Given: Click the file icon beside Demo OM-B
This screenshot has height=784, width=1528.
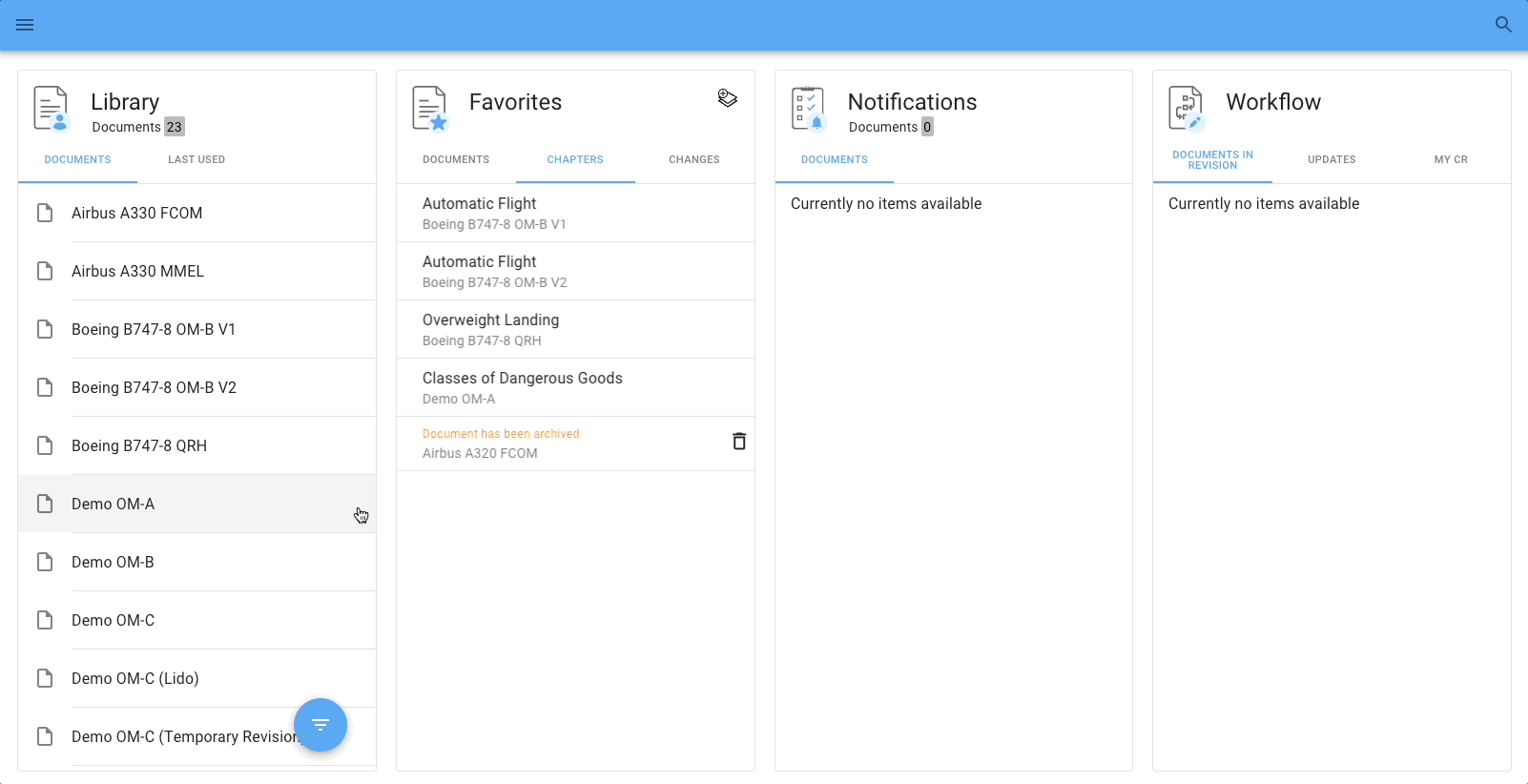Looking at the screenshot, I should pyautogui.click(x=45, y=562).
